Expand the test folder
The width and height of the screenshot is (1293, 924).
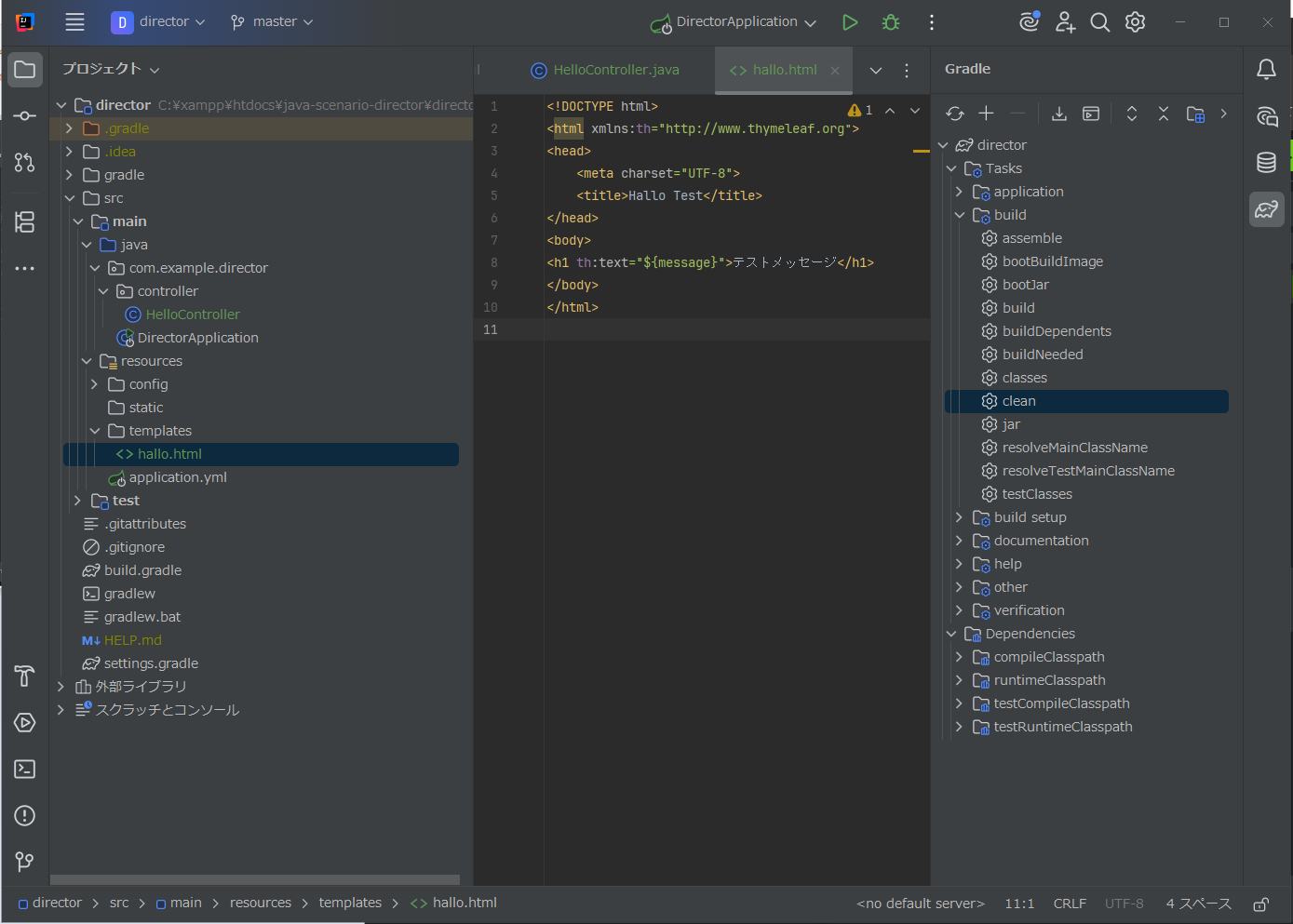point(78,501)
